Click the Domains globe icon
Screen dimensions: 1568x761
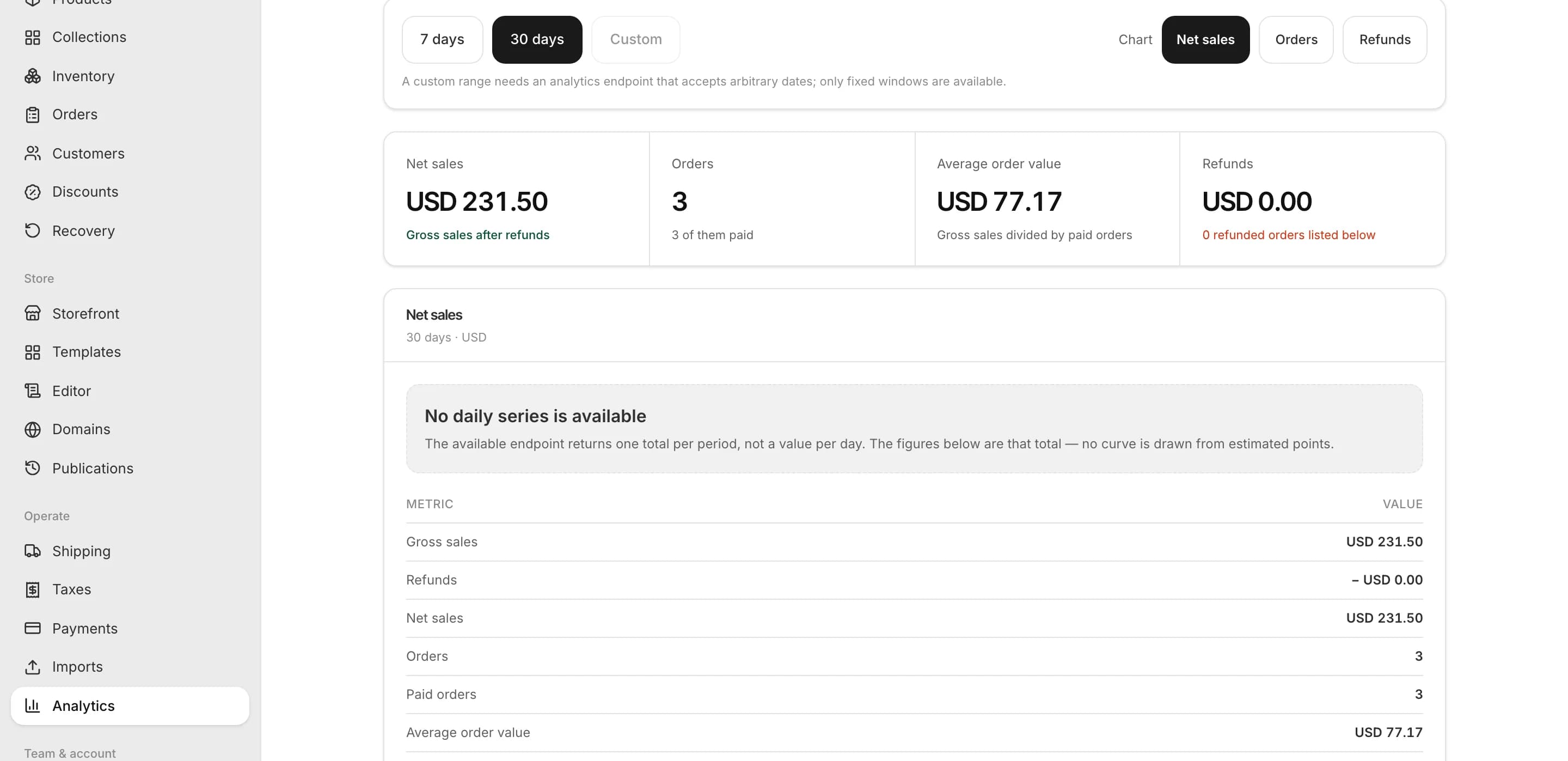32,429
